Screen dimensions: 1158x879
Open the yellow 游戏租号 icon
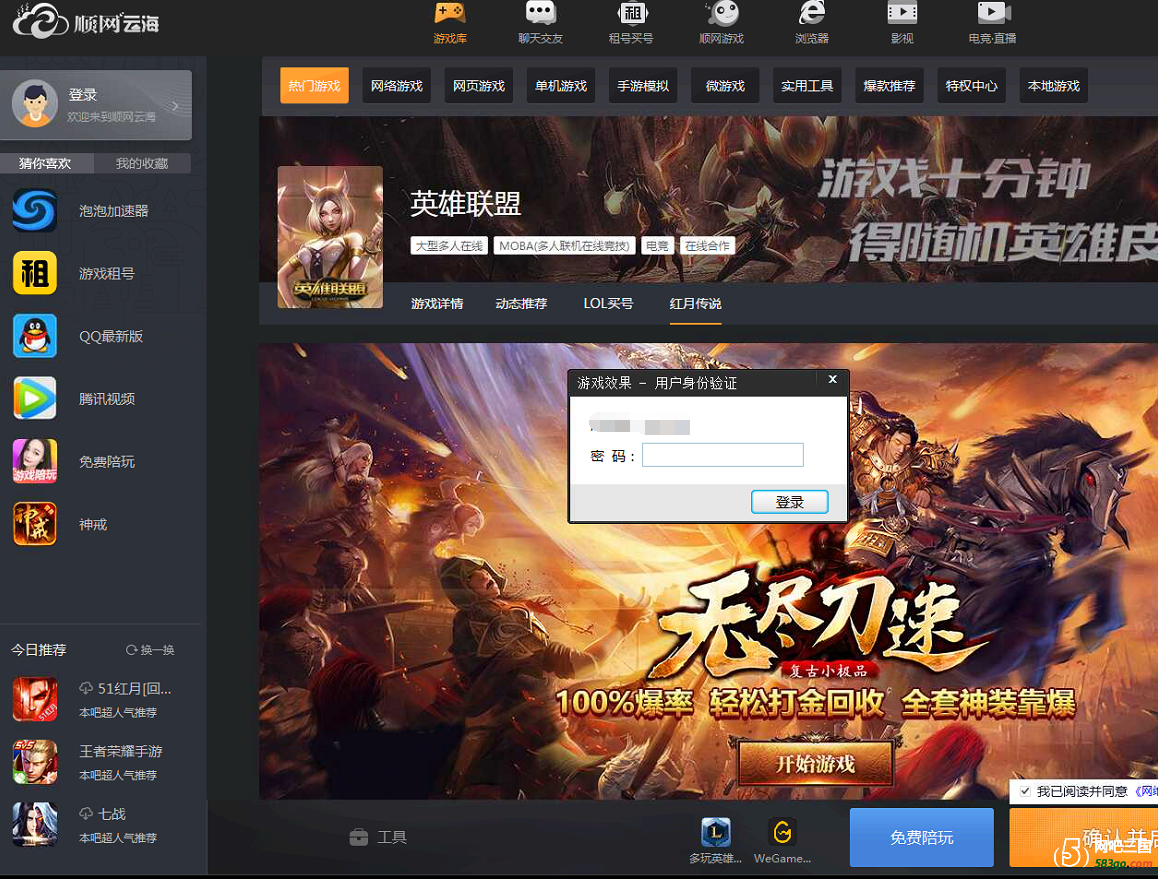35,273
